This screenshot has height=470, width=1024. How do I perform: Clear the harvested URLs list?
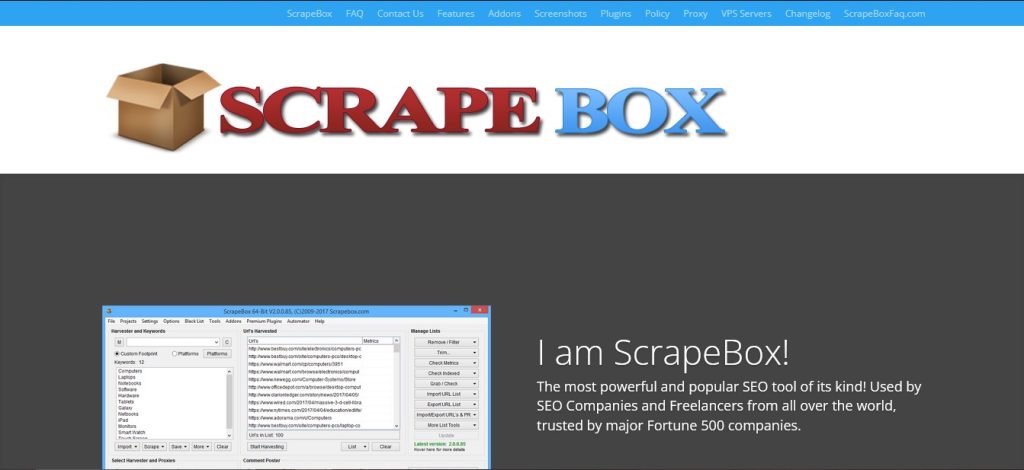(385, 446)
